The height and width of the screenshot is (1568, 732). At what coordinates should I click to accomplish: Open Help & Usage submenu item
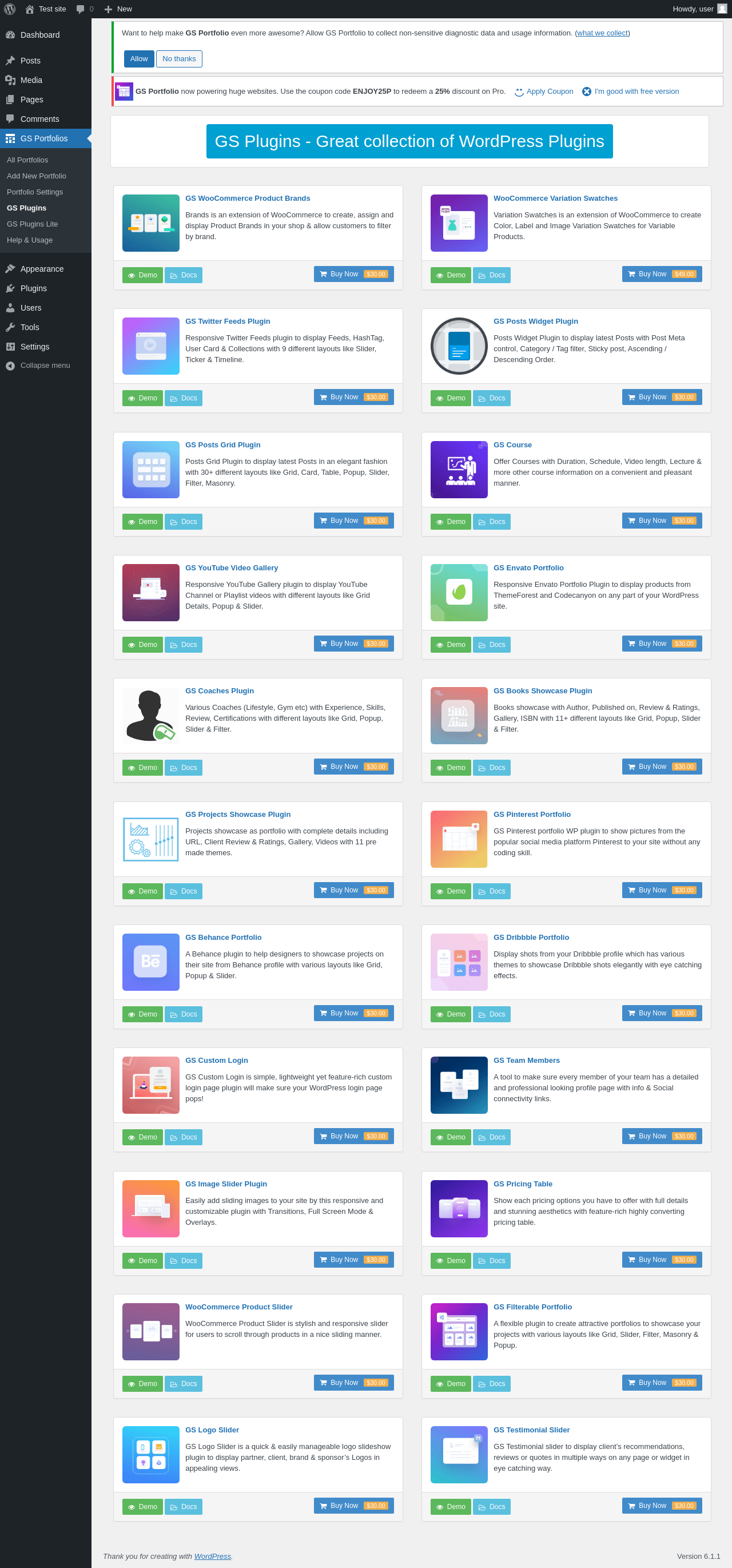30,240
